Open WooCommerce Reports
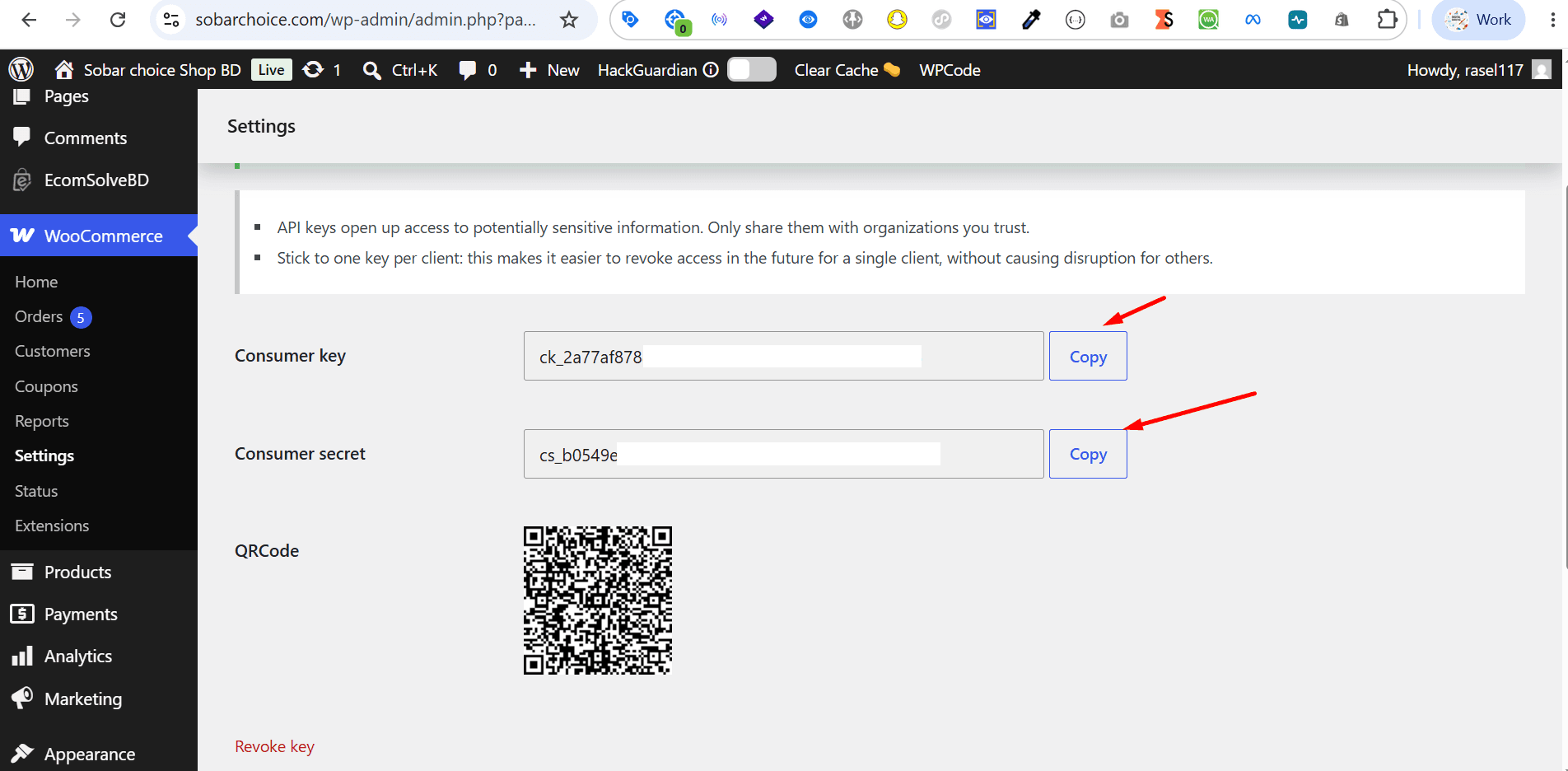The height and width of the screenshot is (771, 1568). [42, 421]
